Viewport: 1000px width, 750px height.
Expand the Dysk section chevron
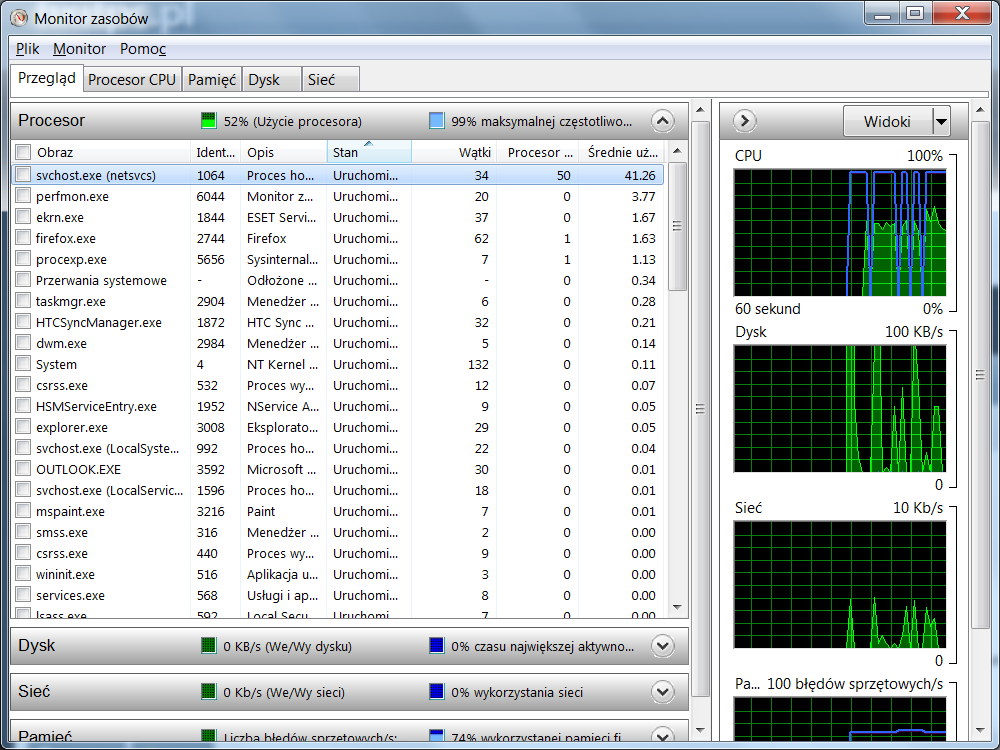pyautogui.click(x=663, y=645)
